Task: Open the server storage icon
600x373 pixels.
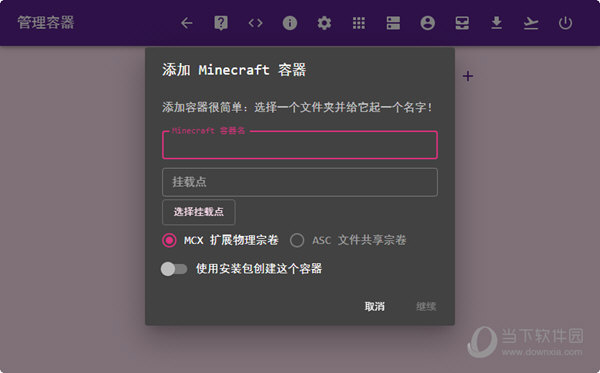Action: click(393, 23)
